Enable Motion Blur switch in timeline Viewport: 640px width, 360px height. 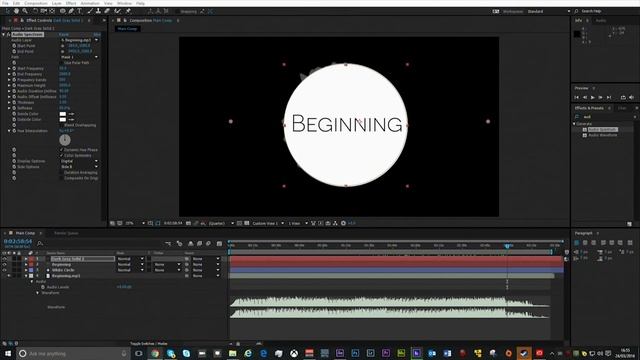209,244
